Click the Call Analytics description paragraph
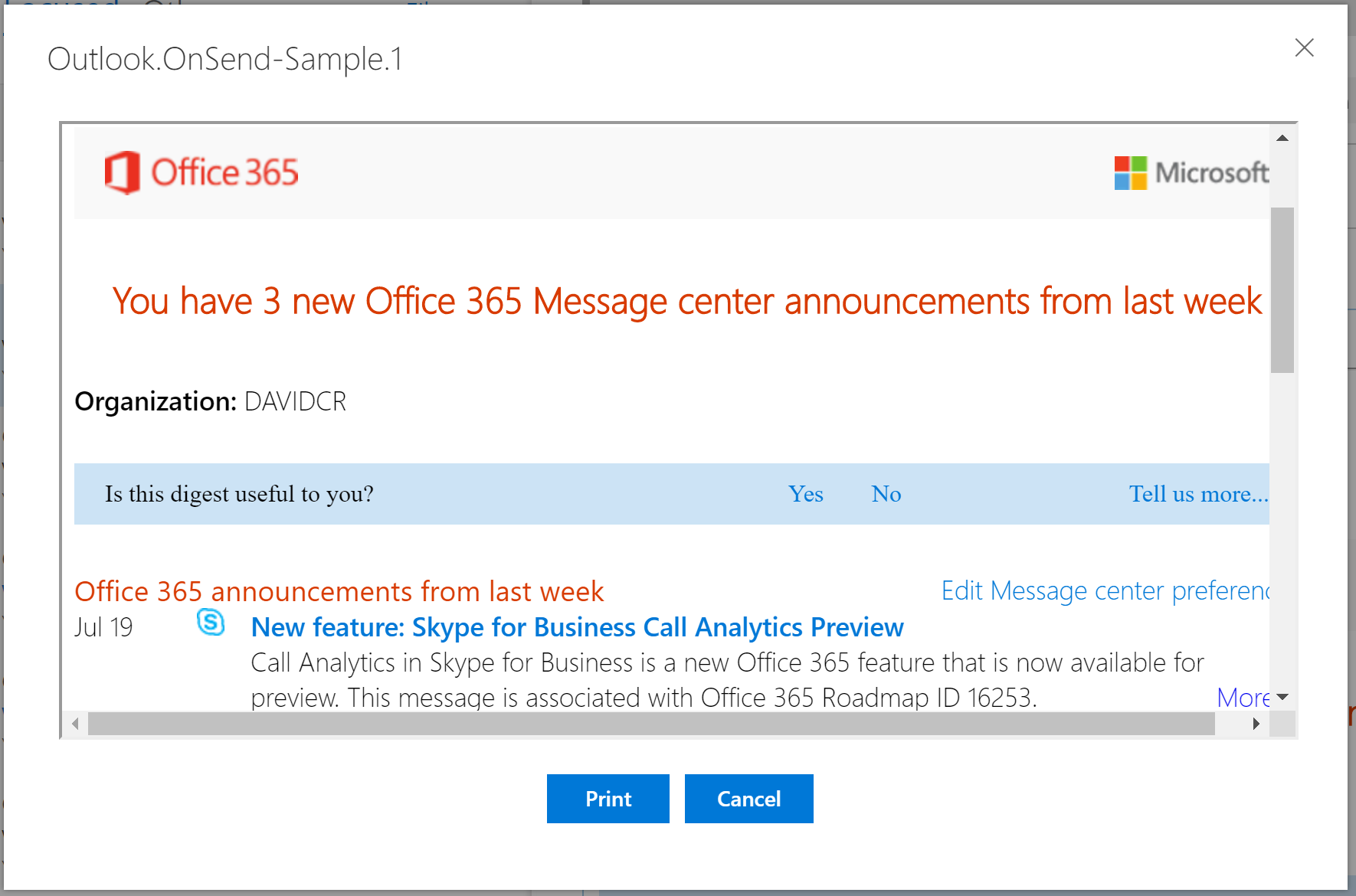 click(x=728, y=680)
